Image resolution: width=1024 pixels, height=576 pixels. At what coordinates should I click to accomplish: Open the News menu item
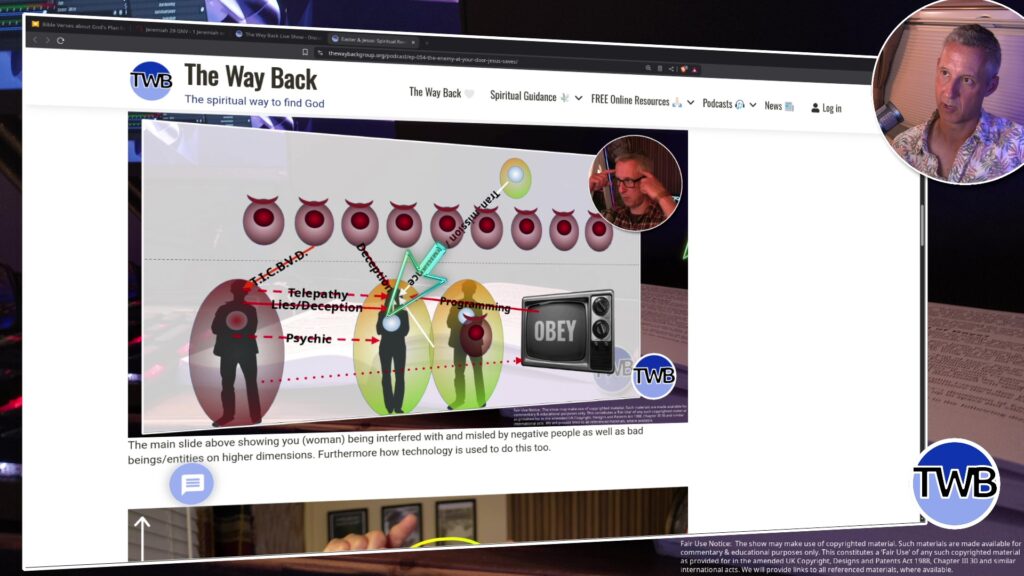click(x=779, y=106)
